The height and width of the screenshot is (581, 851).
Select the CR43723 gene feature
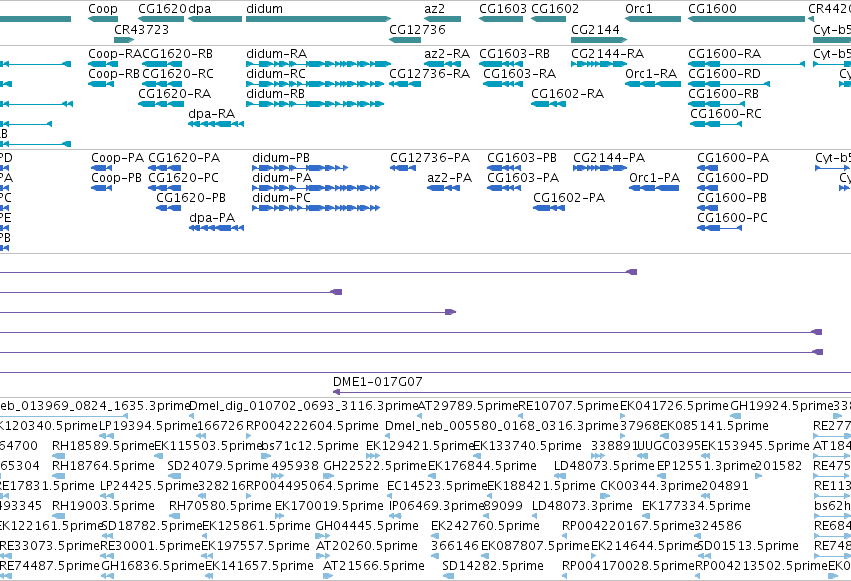(124, 40)
